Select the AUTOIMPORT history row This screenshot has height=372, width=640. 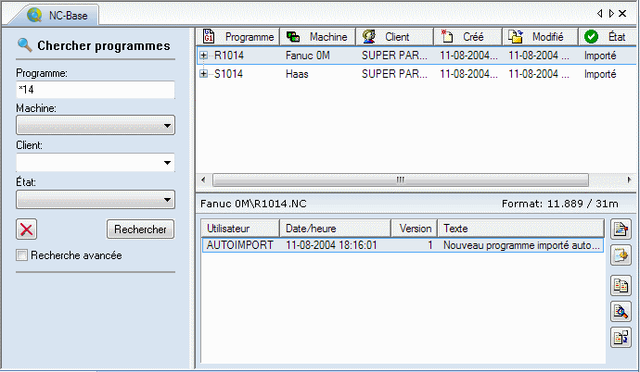click(402, 245)
